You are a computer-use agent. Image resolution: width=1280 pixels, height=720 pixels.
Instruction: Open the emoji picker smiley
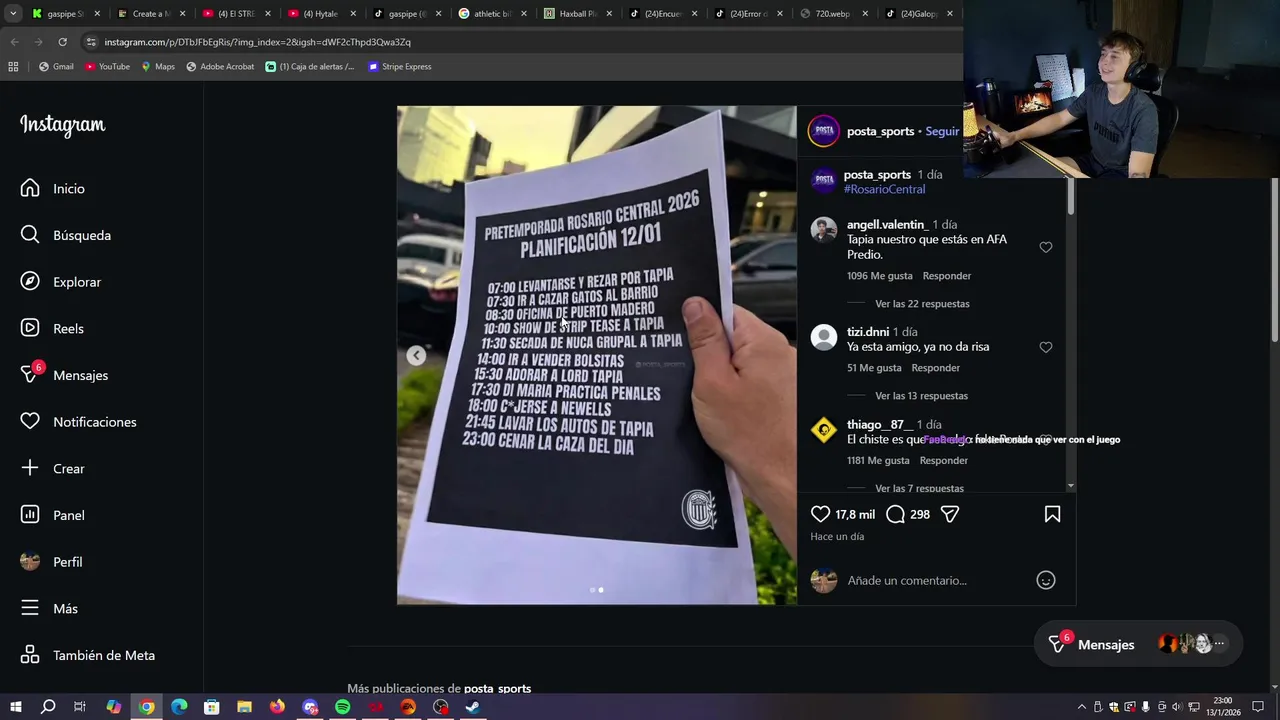[x=1046, y=580]
